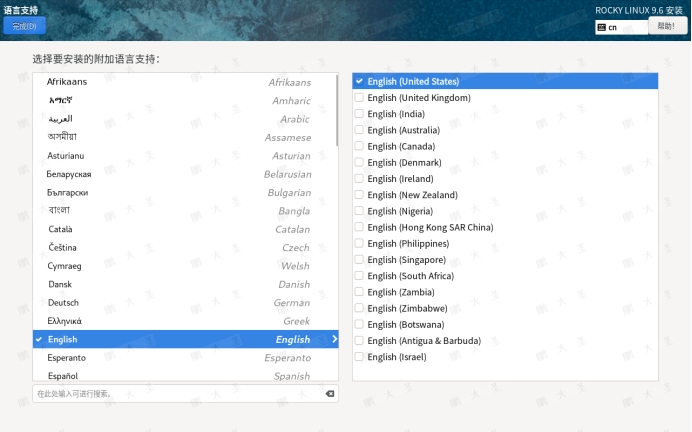
Task: Expand the English row chevron arrow
Action: [334, 339]
